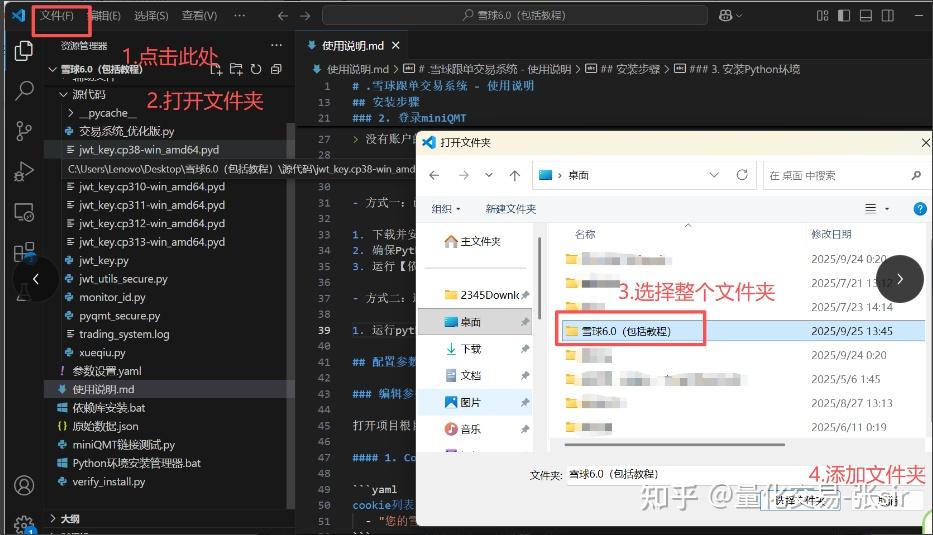The width and height of the screenshot is (933, 535).
Task: Open 参数设置.yaml in explorer
Action: tap(107, 371)
